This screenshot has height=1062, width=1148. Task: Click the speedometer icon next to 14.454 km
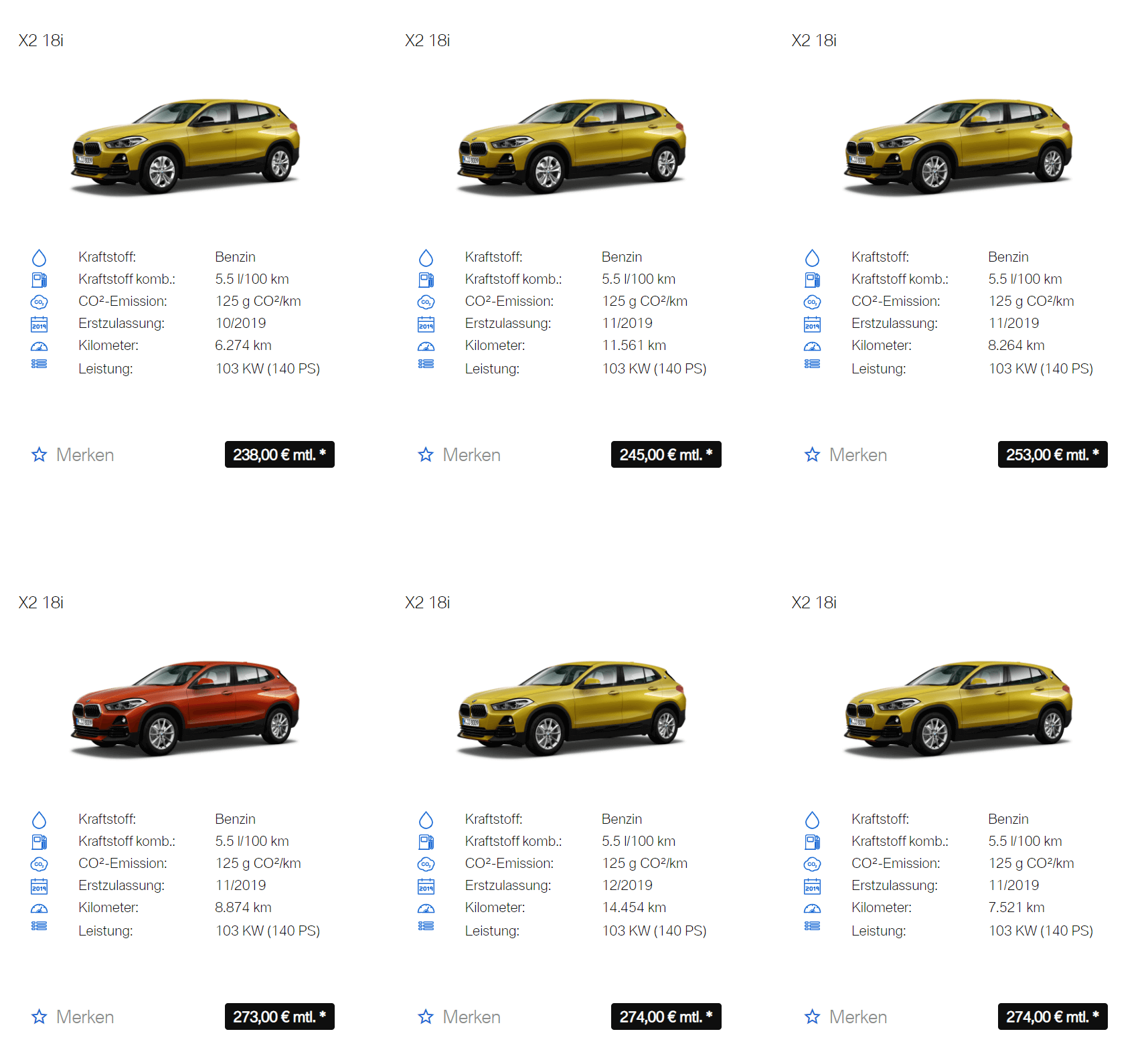[x=426, y=909]
